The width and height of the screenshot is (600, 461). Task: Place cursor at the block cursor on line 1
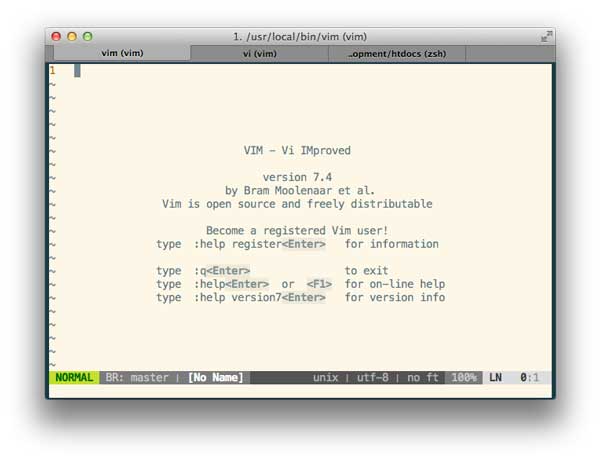(x=77, y=70)
